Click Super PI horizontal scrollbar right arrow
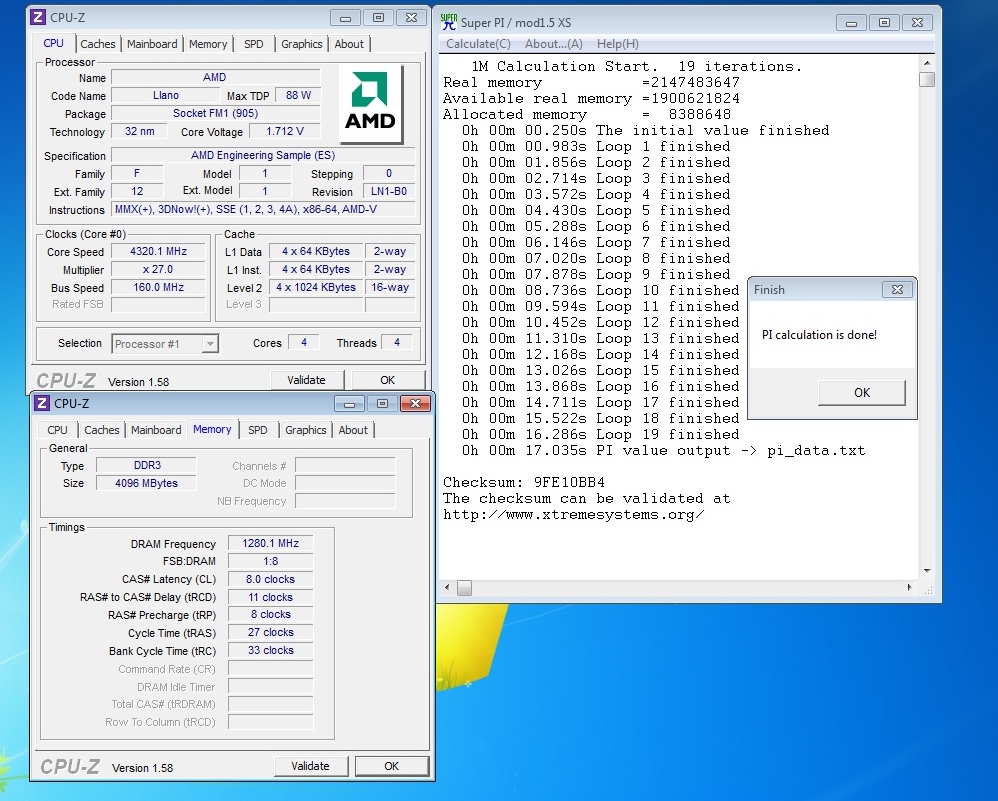The image size is (998, 801). 909,588
